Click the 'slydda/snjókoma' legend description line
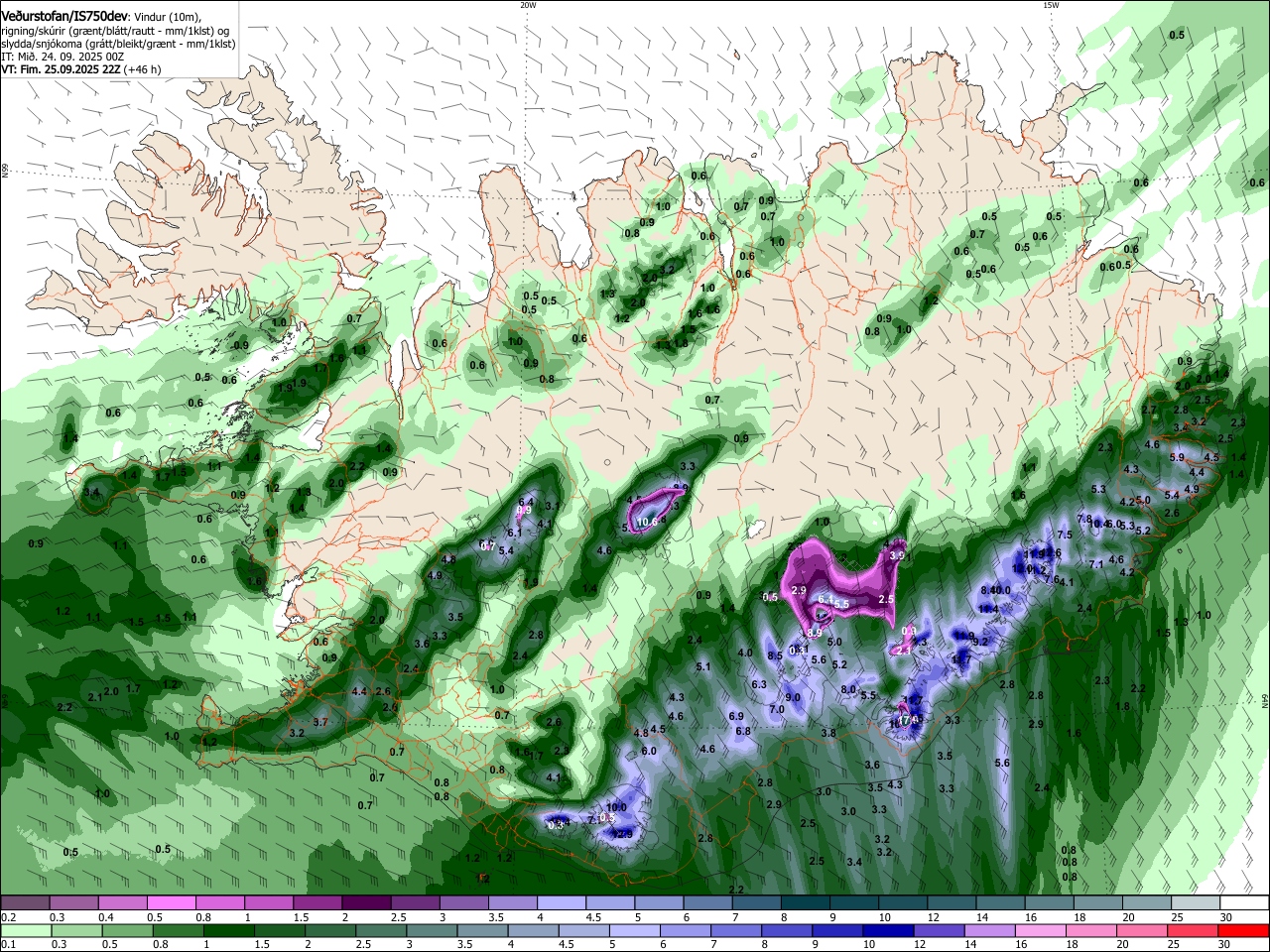The height and width of the screenshot is (952, 1270). [118, 44]
